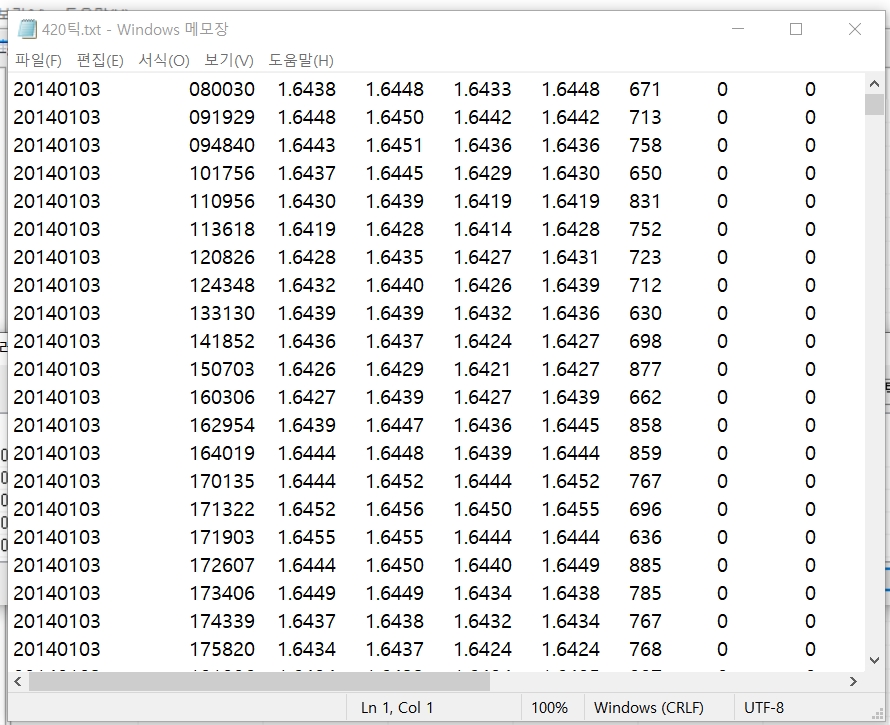Image resolution: width=890 pixels, height=725 pixels.
Task: Minimize the Notepad window
Action: click(738, 30)
